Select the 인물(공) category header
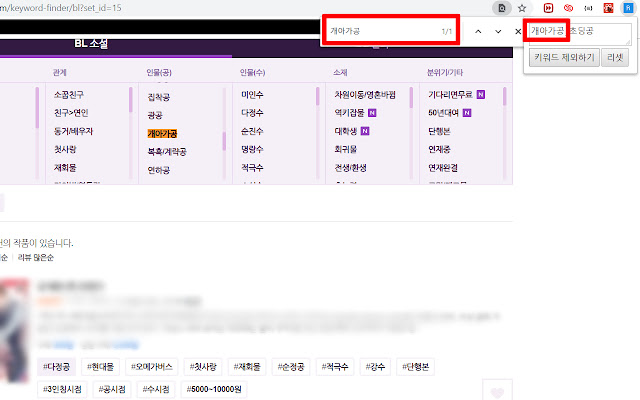This screenshot has height=400, width=640. 159,73
